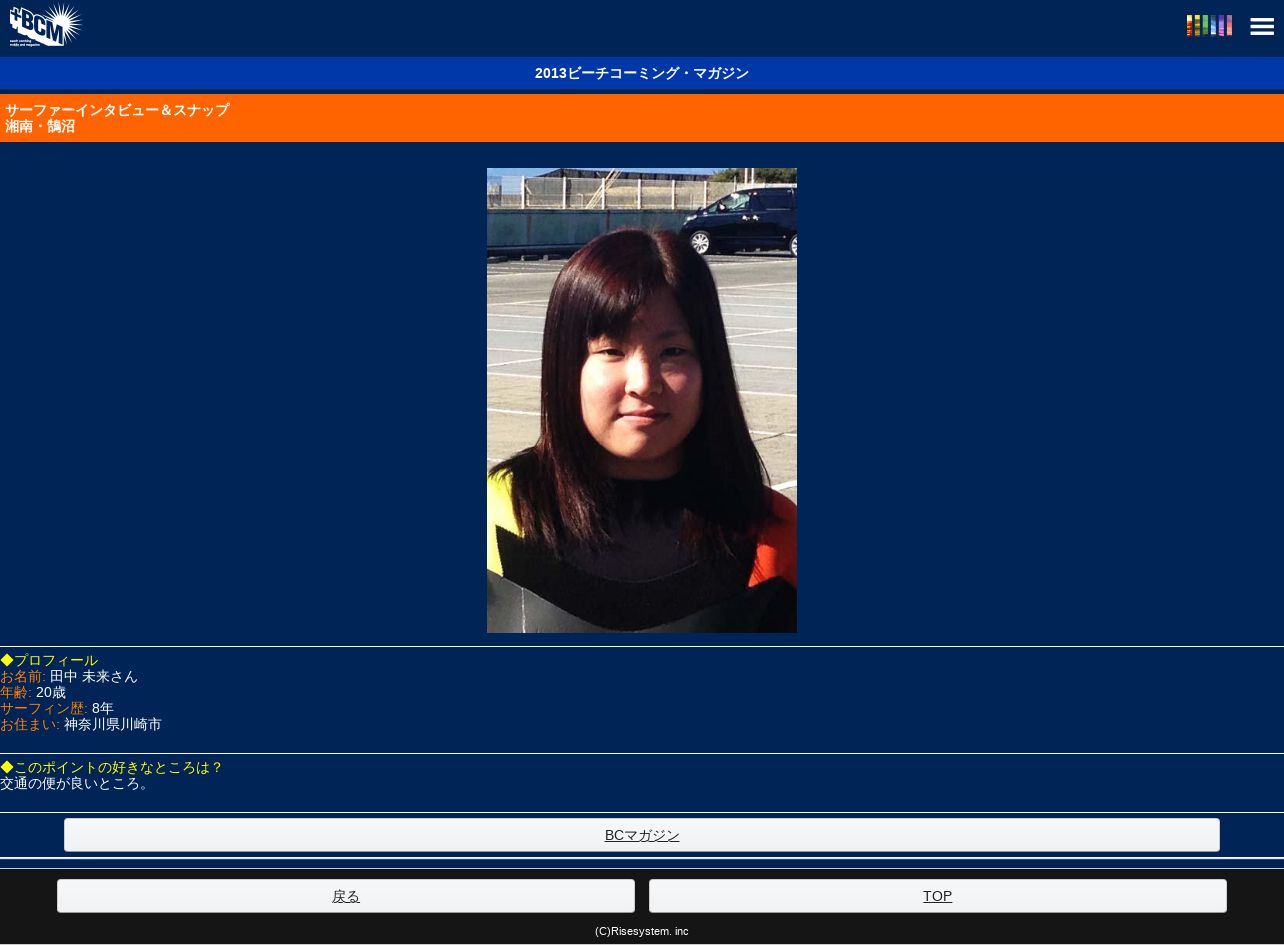The width and height of the screenshot is (1284, 945).
Task: Click 2013ビーチコーミング・マガジン title
Action: pyautogui.click(x=642, y=73)
